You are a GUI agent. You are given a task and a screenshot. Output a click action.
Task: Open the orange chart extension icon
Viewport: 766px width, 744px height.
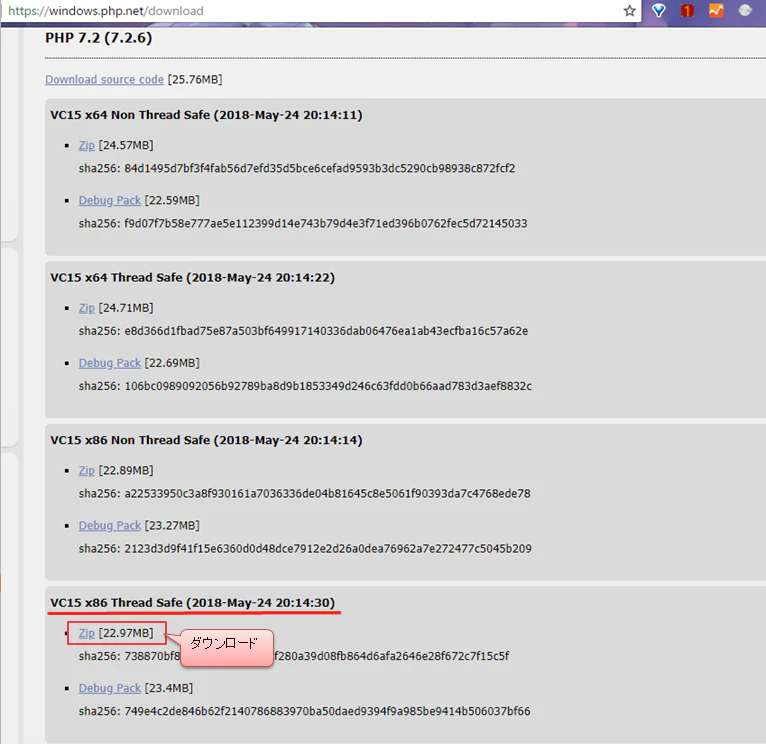(716, 10)
